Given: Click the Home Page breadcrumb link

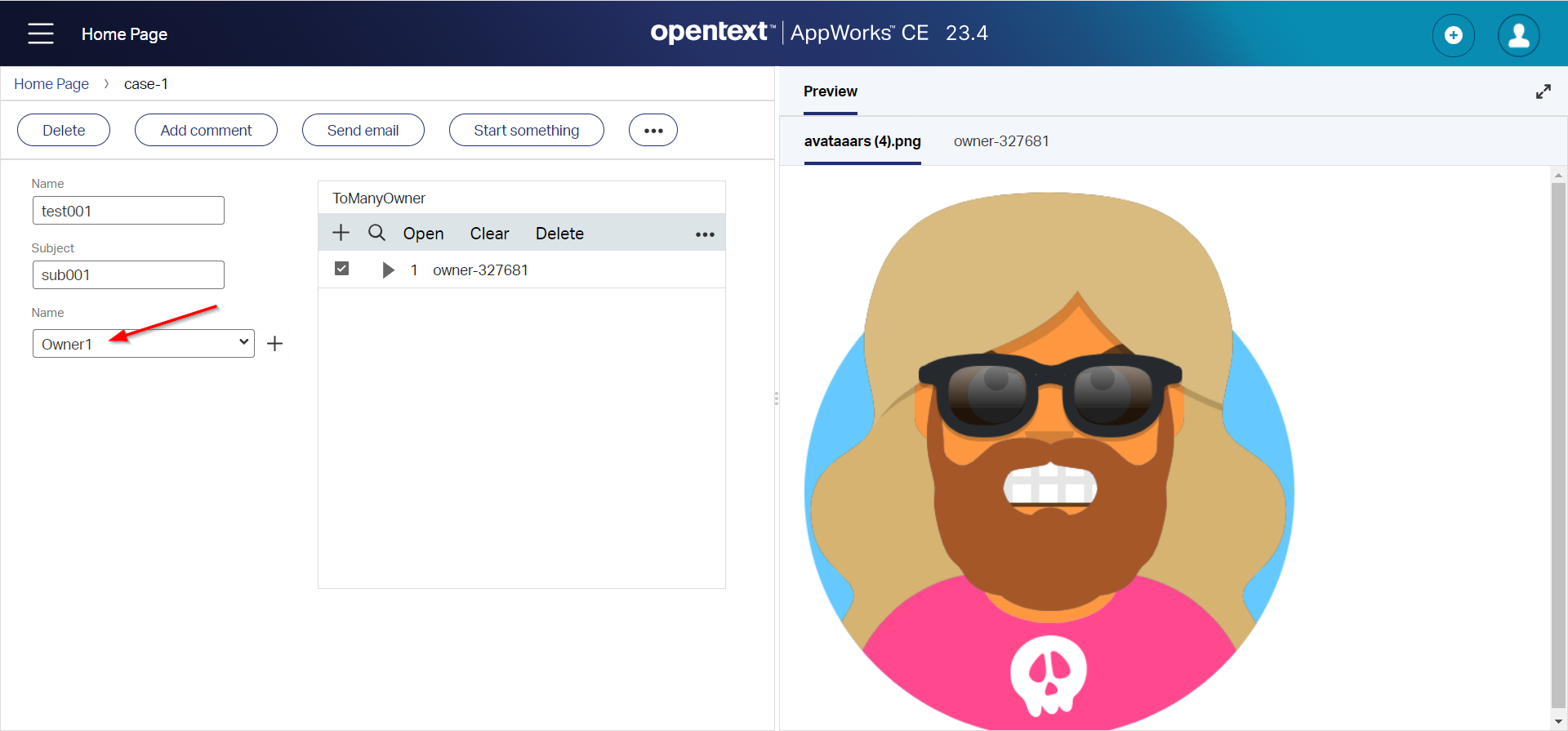Looking at the screenshot, I should click(51, 84).
